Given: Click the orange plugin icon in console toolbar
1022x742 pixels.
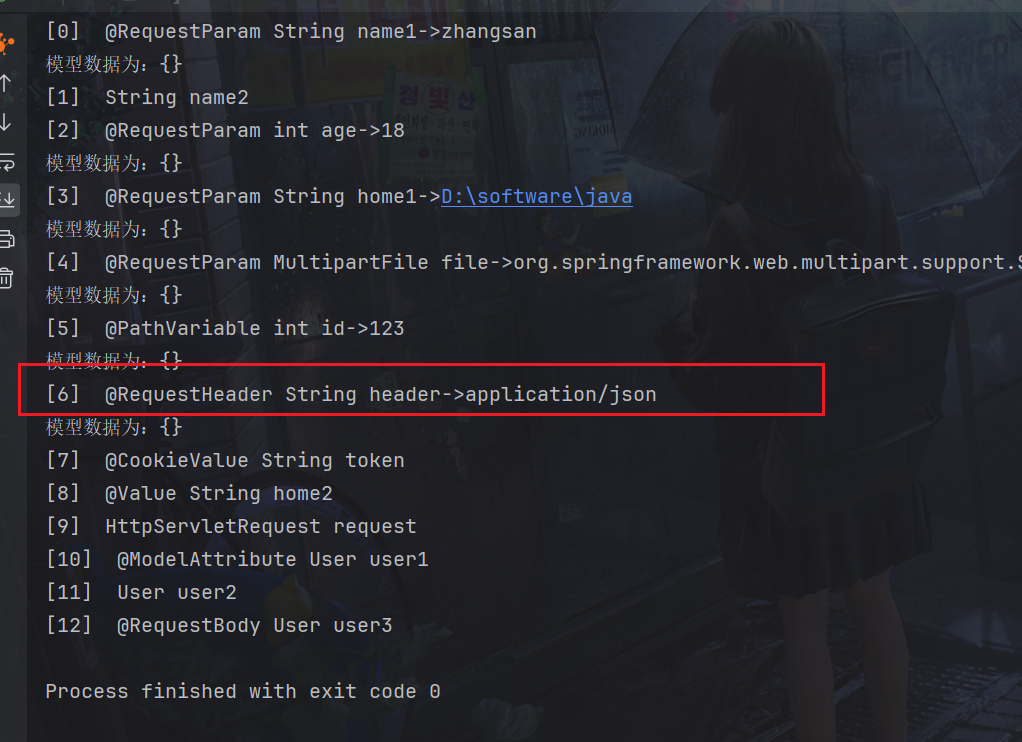Looking at the screenshot, I should (x=6, y=43).
